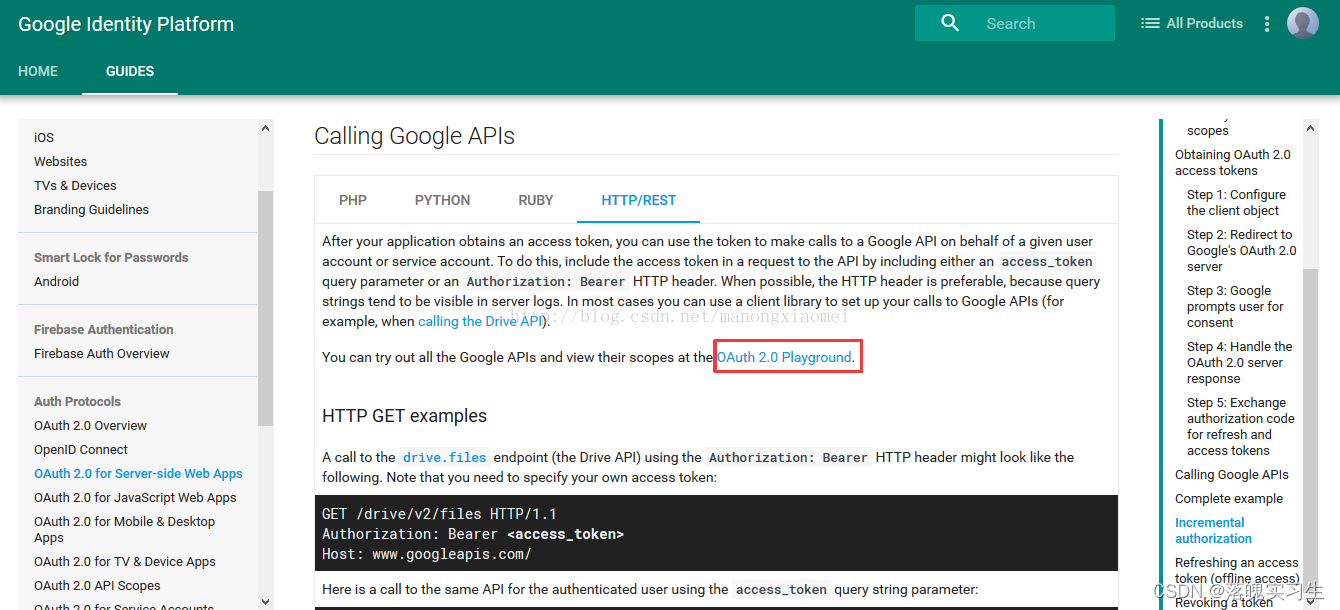Click the search magnifier icon

coord(950,23)
